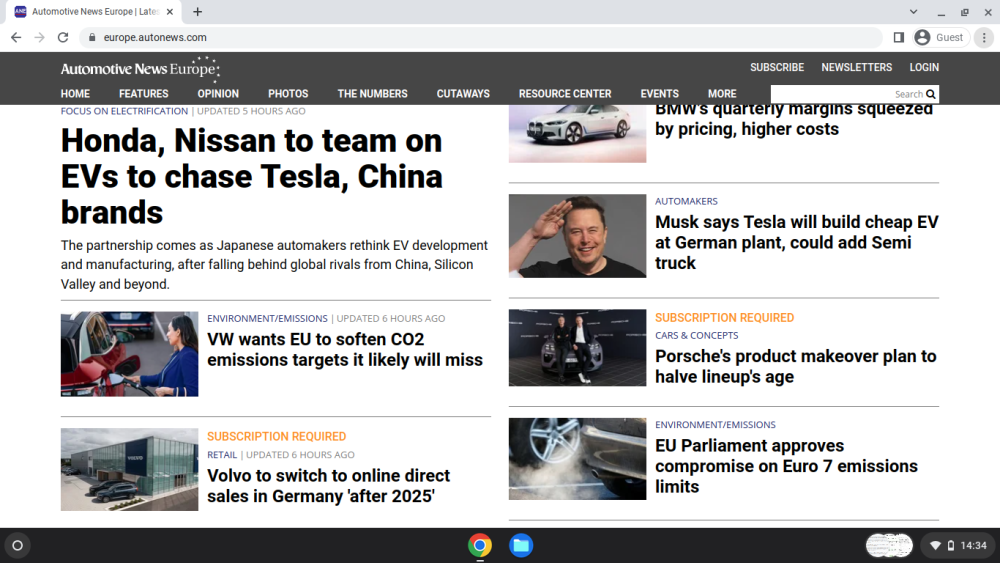Click the Volvo dealership thumbnail
This screenshot has height=563, width=1000.
pos(129,469)
